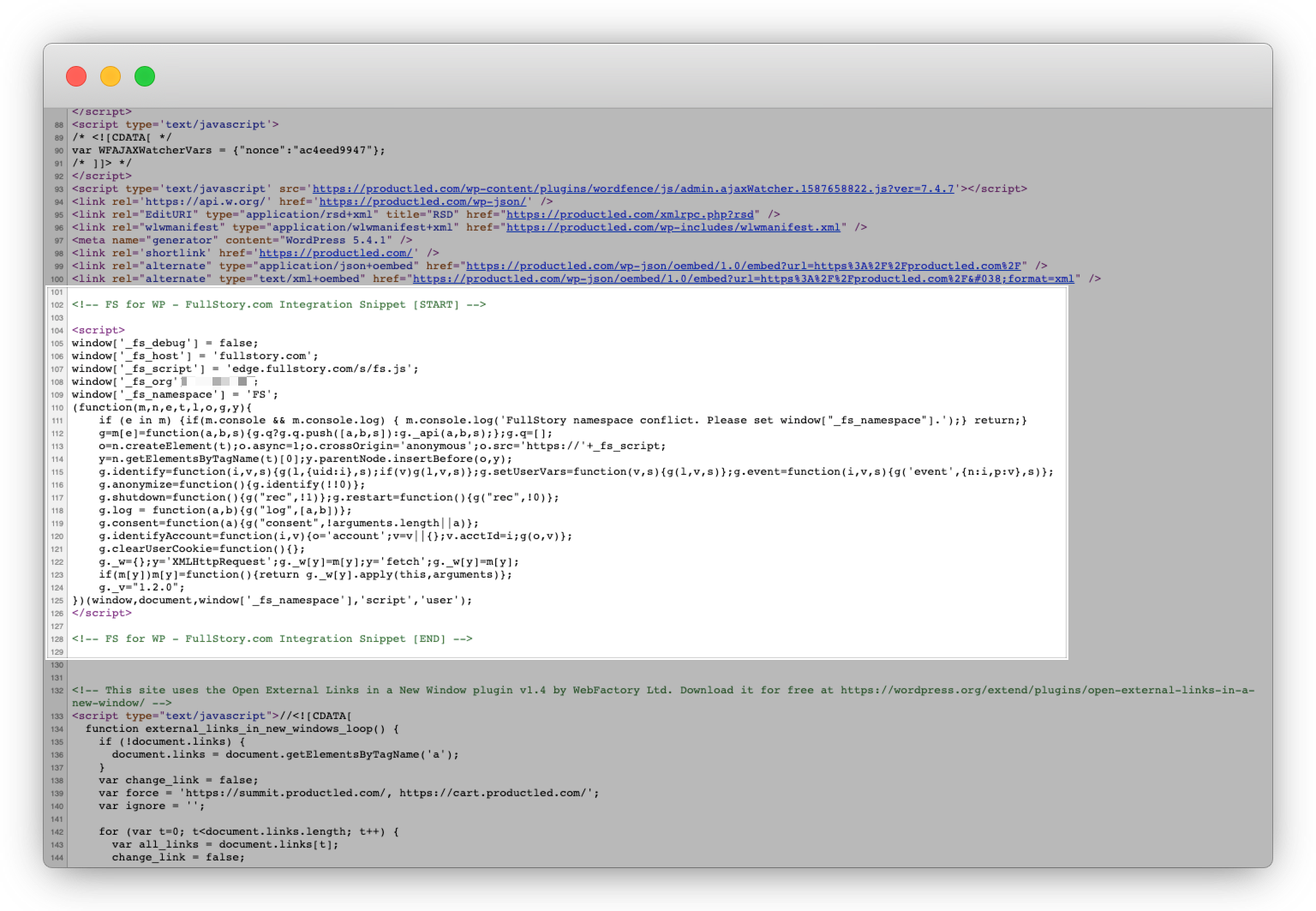Open the wlwmanifest.xml manifest link
This screenshot has width=1316, height=911.
[x=673, y=227]
